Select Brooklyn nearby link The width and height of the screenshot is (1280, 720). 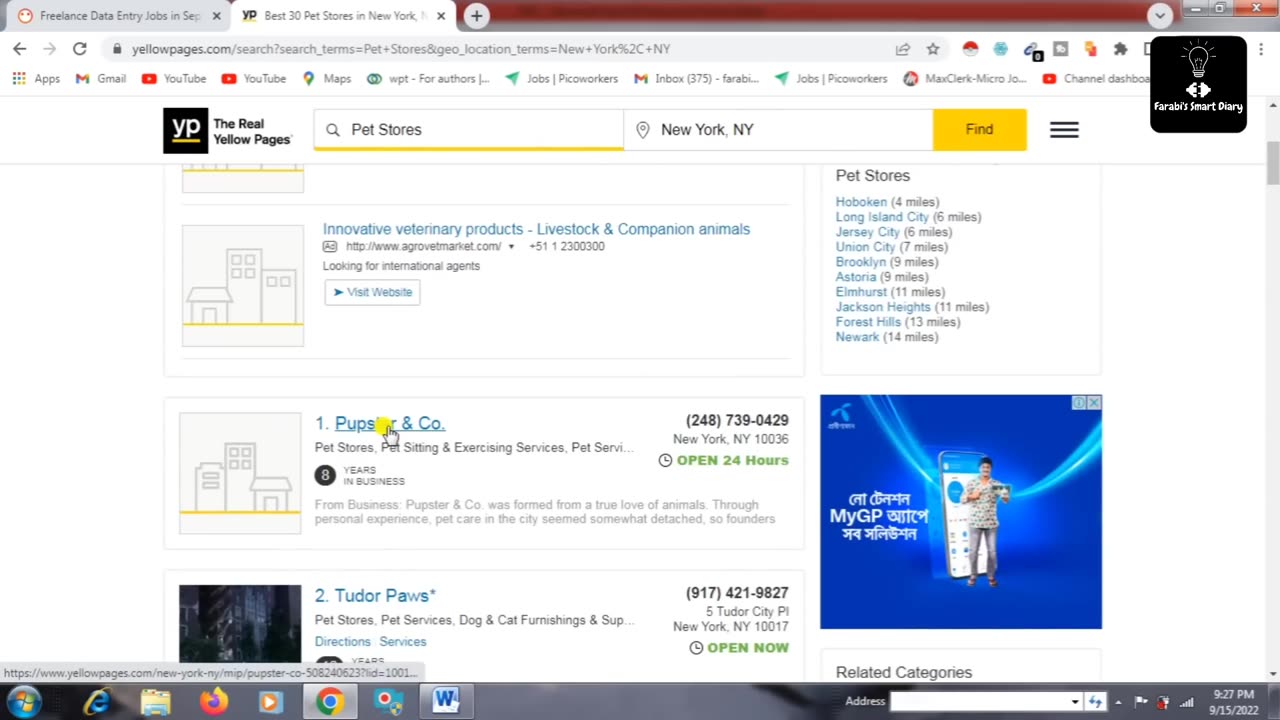click(x=861, y=262)
